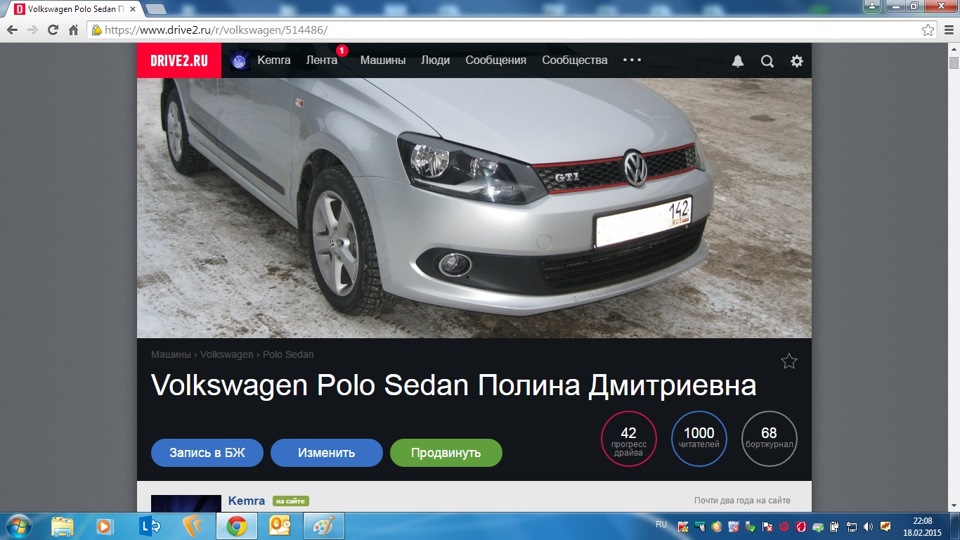Click the page vertical scrollbar thumb
This screenshot has width=960, height=540.
pos(953,62)
